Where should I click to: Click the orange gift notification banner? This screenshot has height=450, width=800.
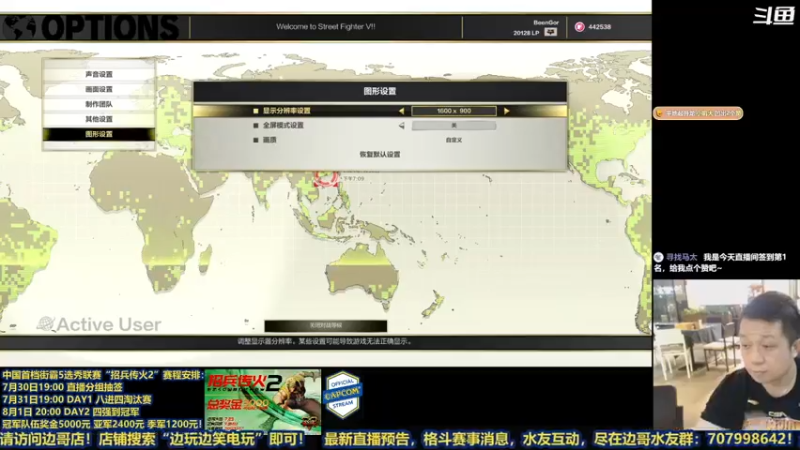(x=698, y=113)
